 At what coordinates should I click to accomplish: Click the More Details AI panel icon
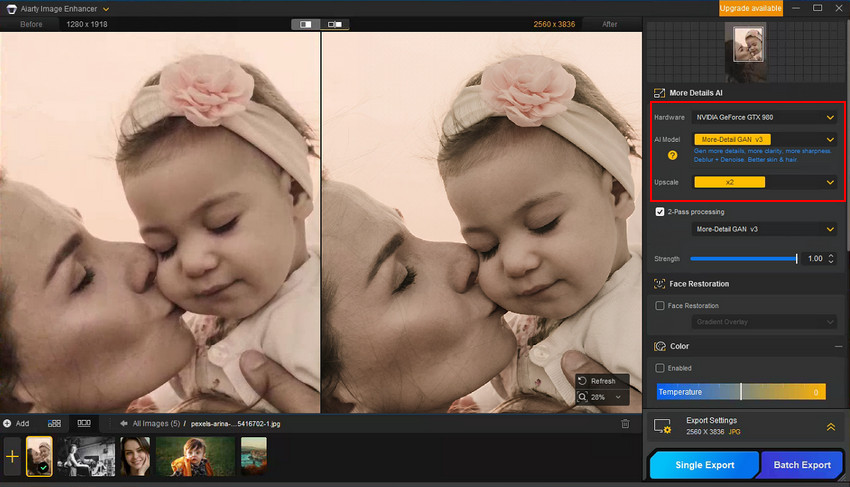click(659, 93)
